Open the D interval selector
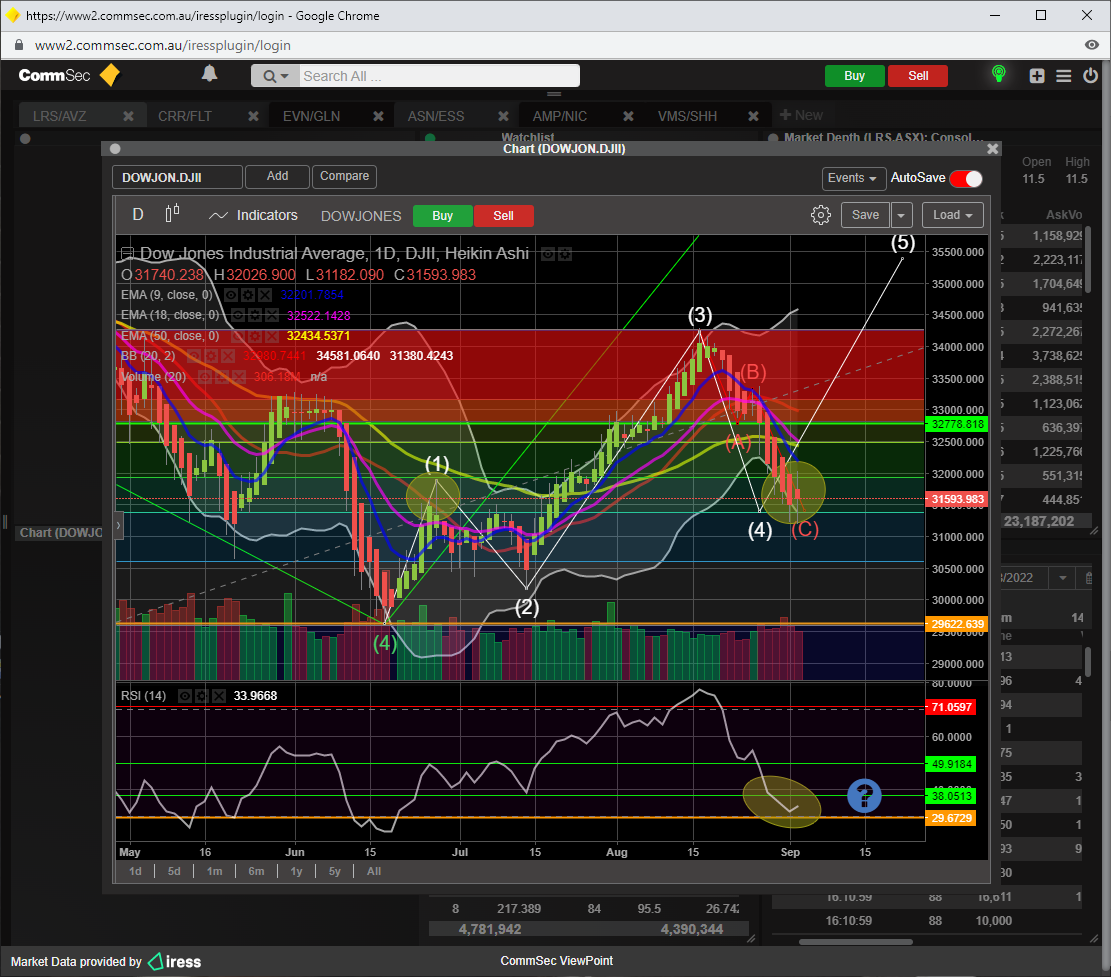Image resolution: width=1111 pixels, height=977 pixels. coord(138,215)
